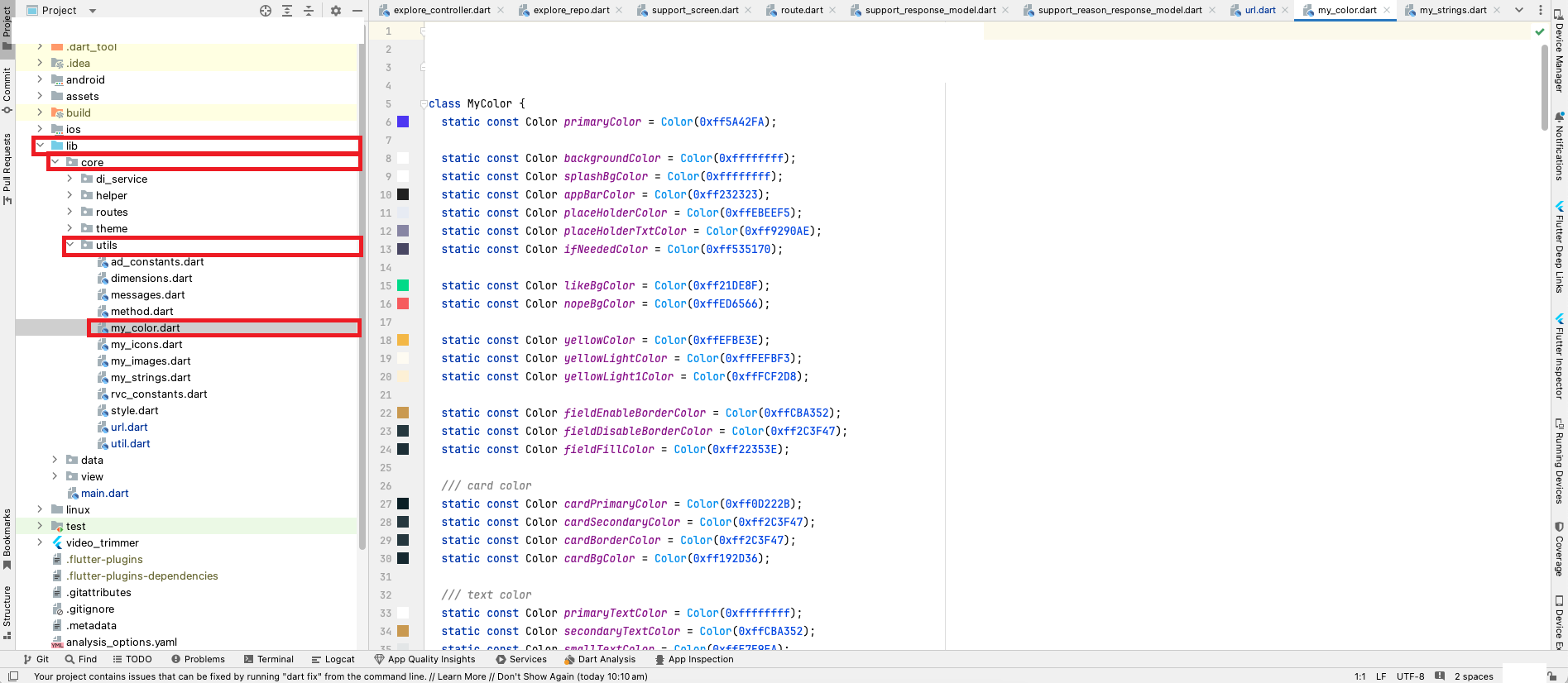Click primaryColor purple swatch in gutter
The height and width of the screenshot is (683, 1568).
click(x=403, y=122)
